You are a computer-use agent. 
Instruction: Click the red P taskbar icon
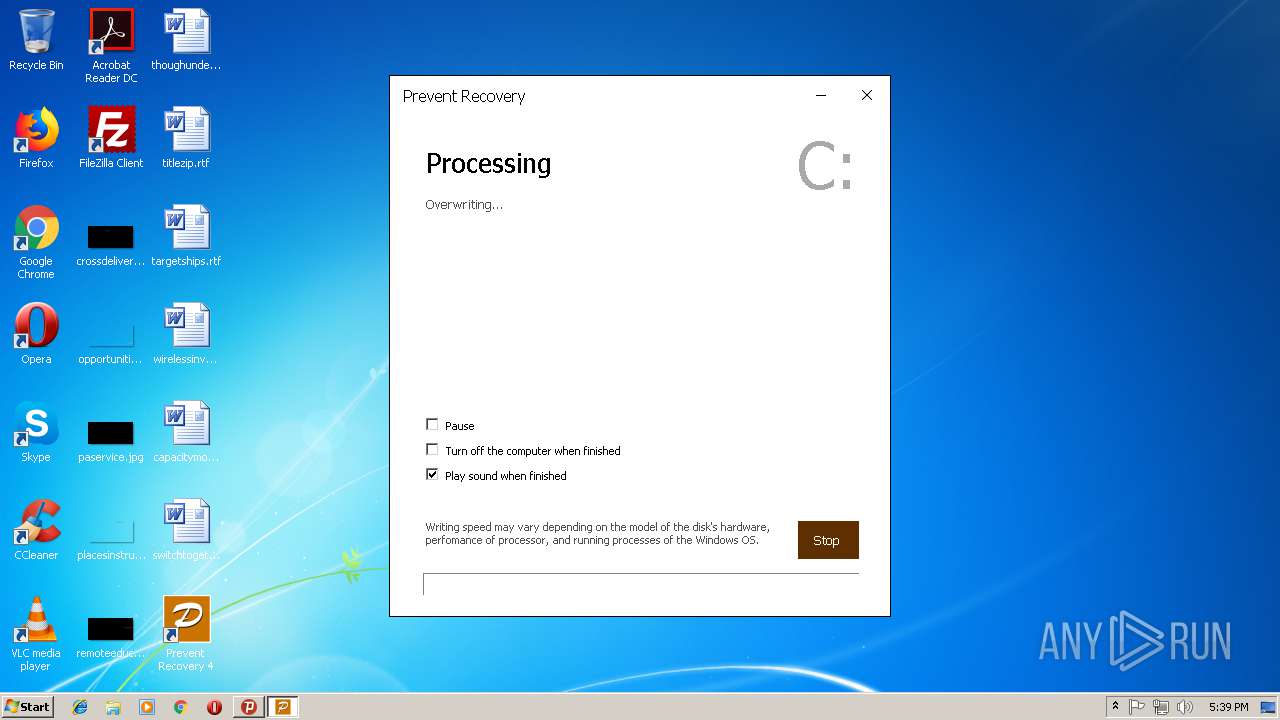tap(249, 707)
